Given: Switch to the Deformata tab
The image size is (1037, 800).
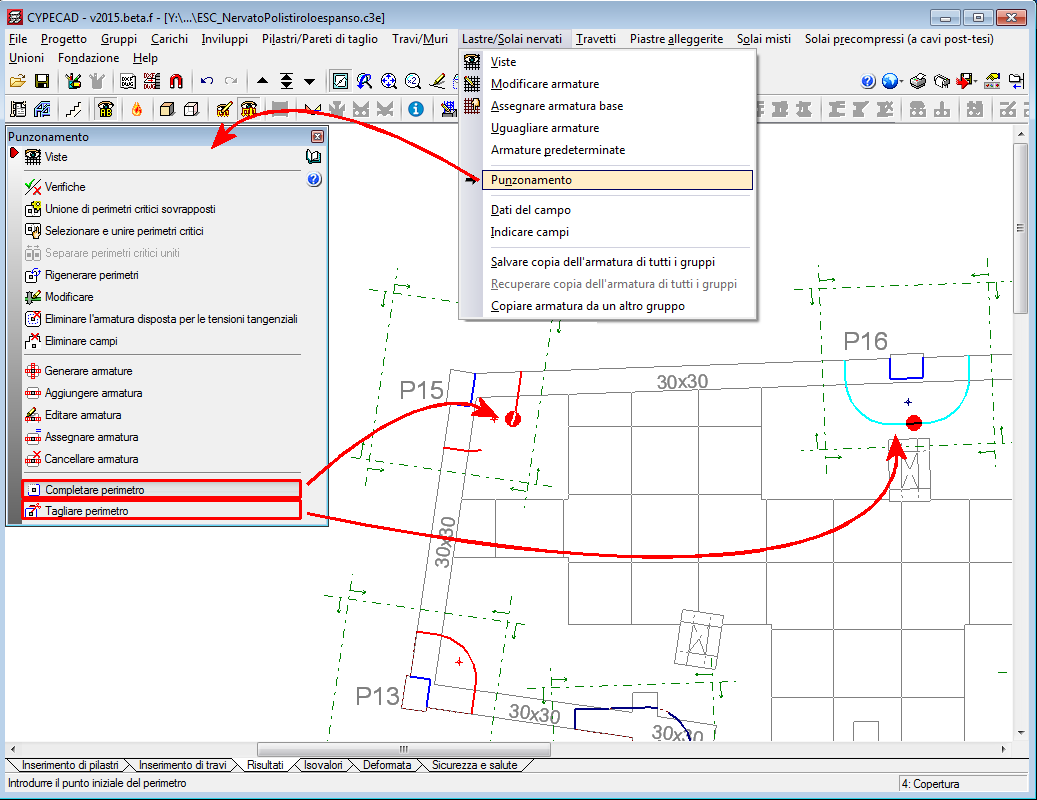Looking at the screenshot, I should [387, 765].
